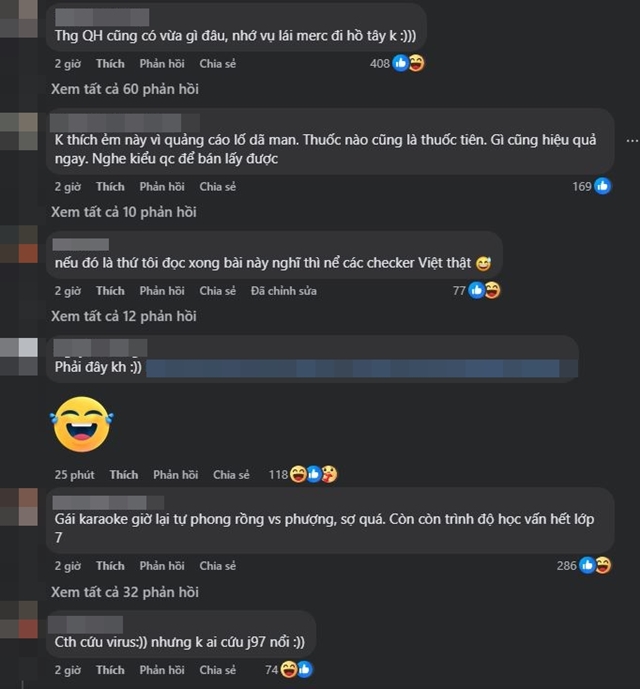640x689 pixels.
Task: Click the 25 phút timestamp
Action: click(75, 475)
